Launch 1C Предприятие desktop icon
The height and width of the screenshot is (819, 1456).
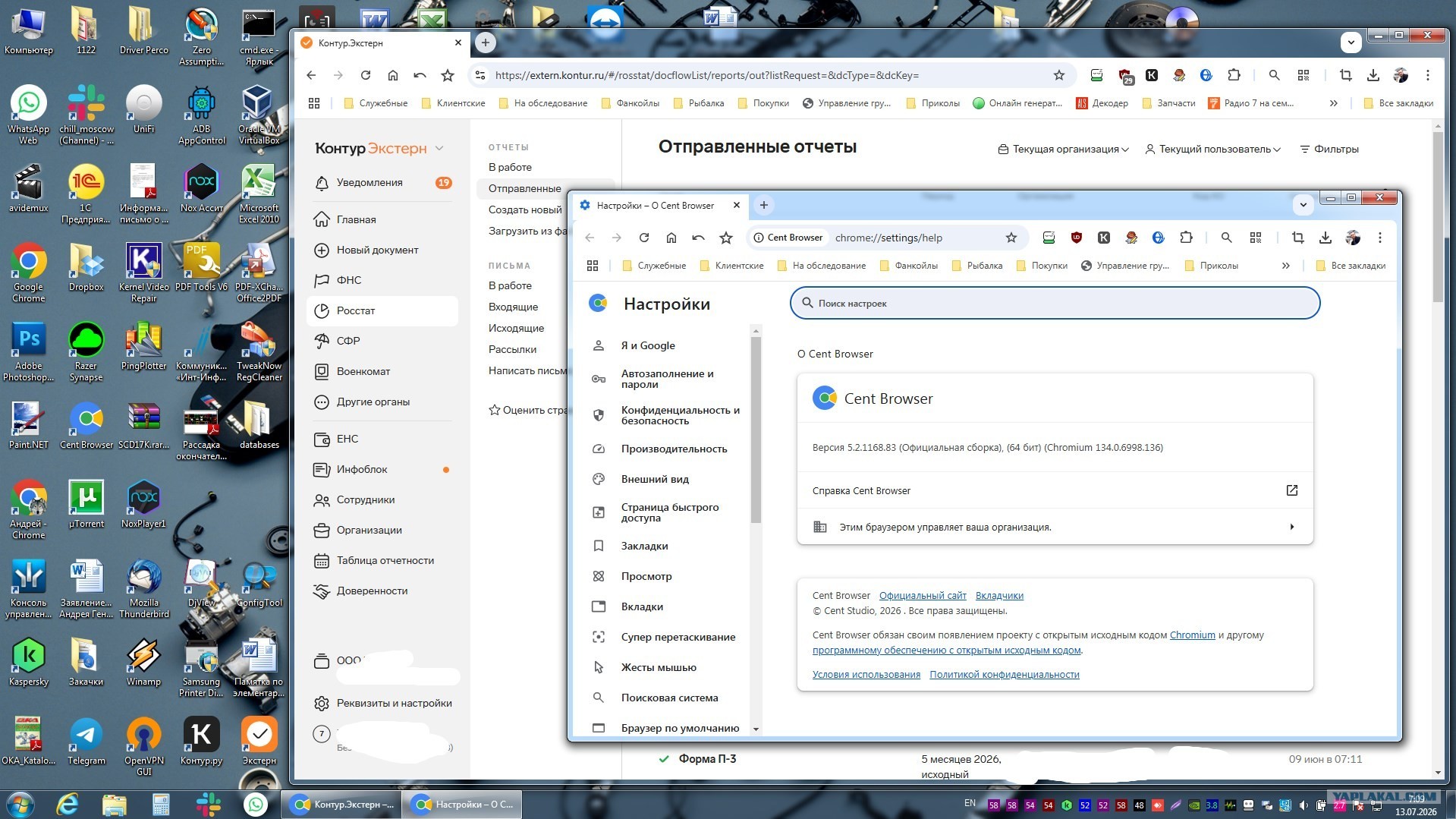[x=86, y=193]
